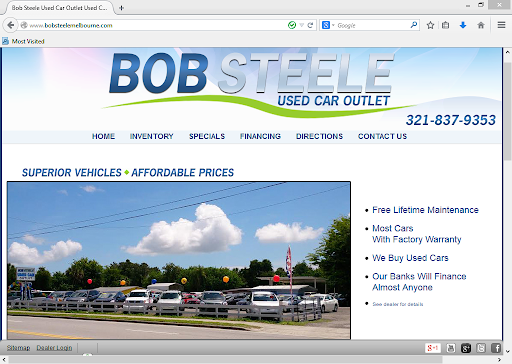Image resolution: width=512 pixels, height=364 pixels.
Task: Open the HOME navigation link
Action: (x=103, y=136)
